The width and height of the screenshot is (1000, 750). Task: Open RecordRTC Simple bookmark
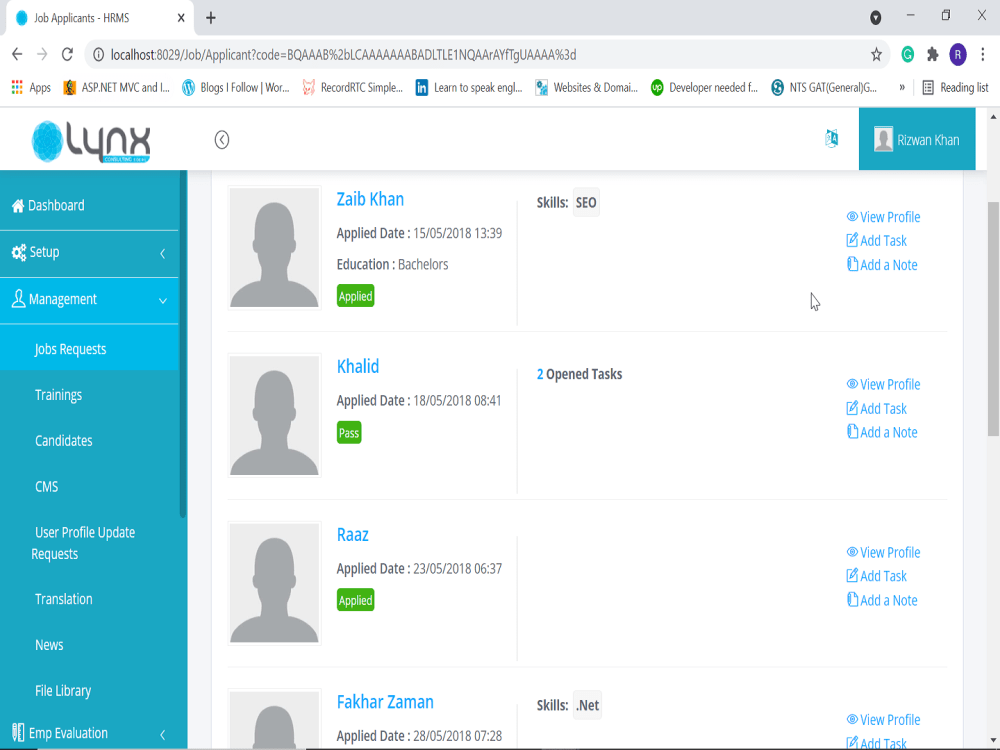[353, 87]
